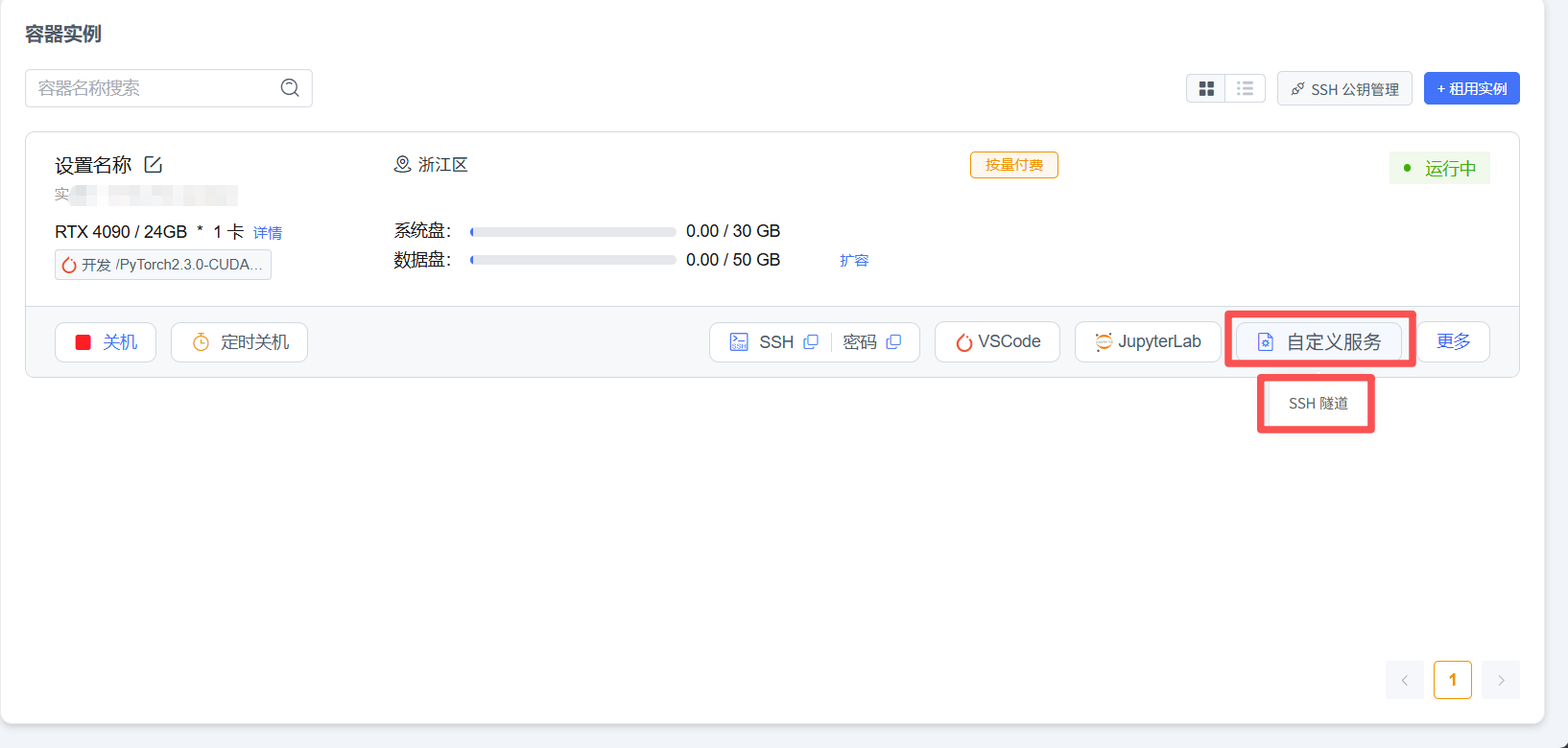
Task: Open the 详情 GPU details link
Action: tap(268, 233)
